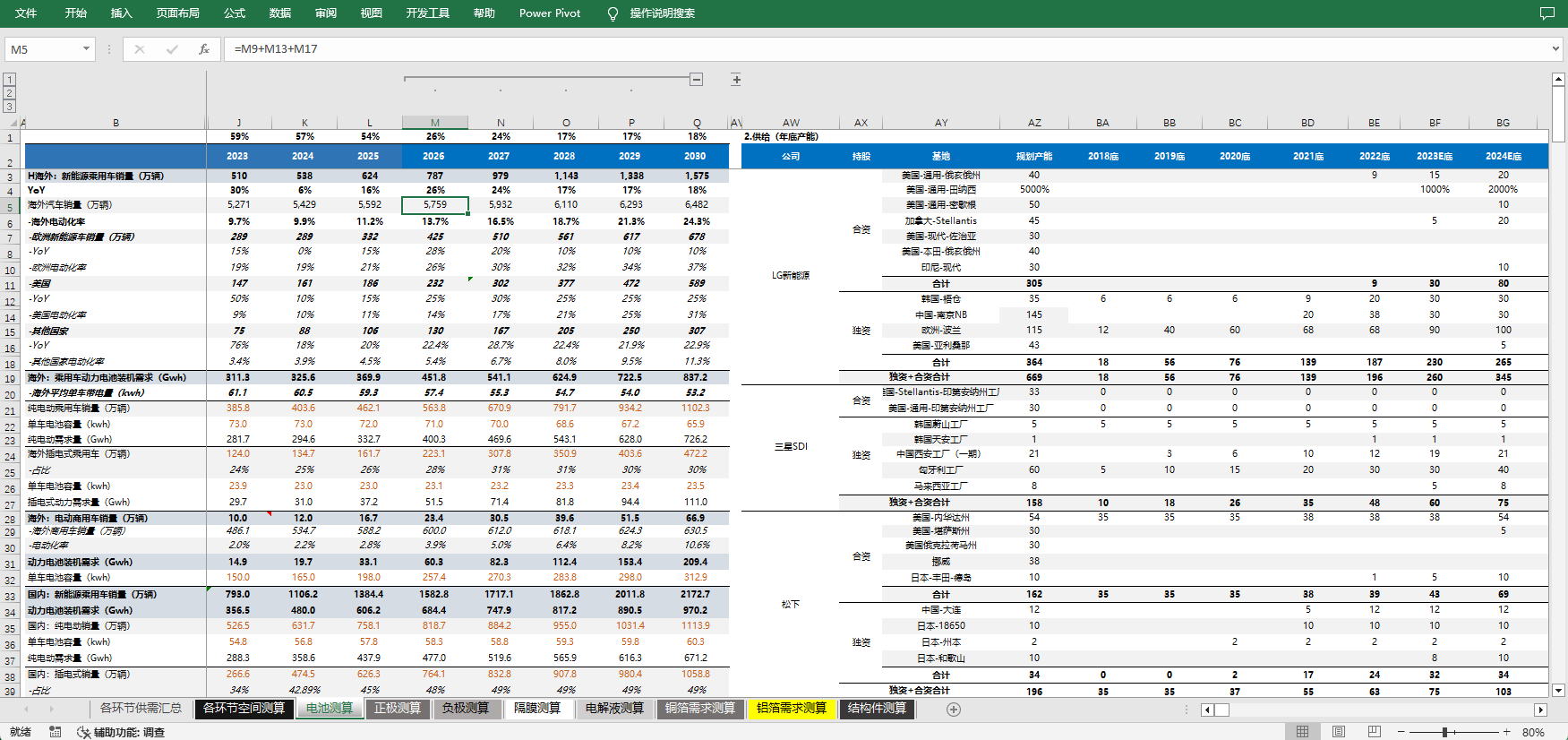Click the 操作说明搜索 search box
This screenshot has height=740, width=1568.
tap(662, 13)
